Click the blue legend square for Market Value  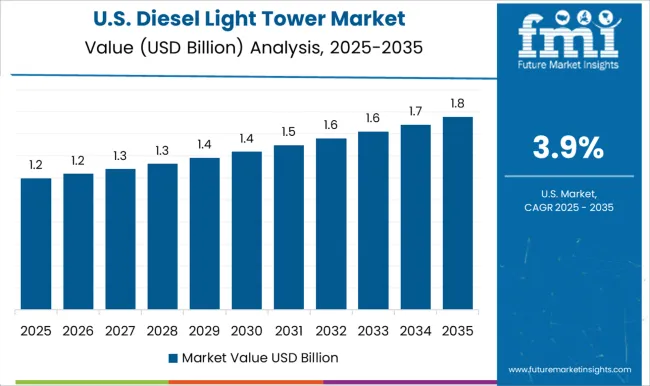(173, 358)
